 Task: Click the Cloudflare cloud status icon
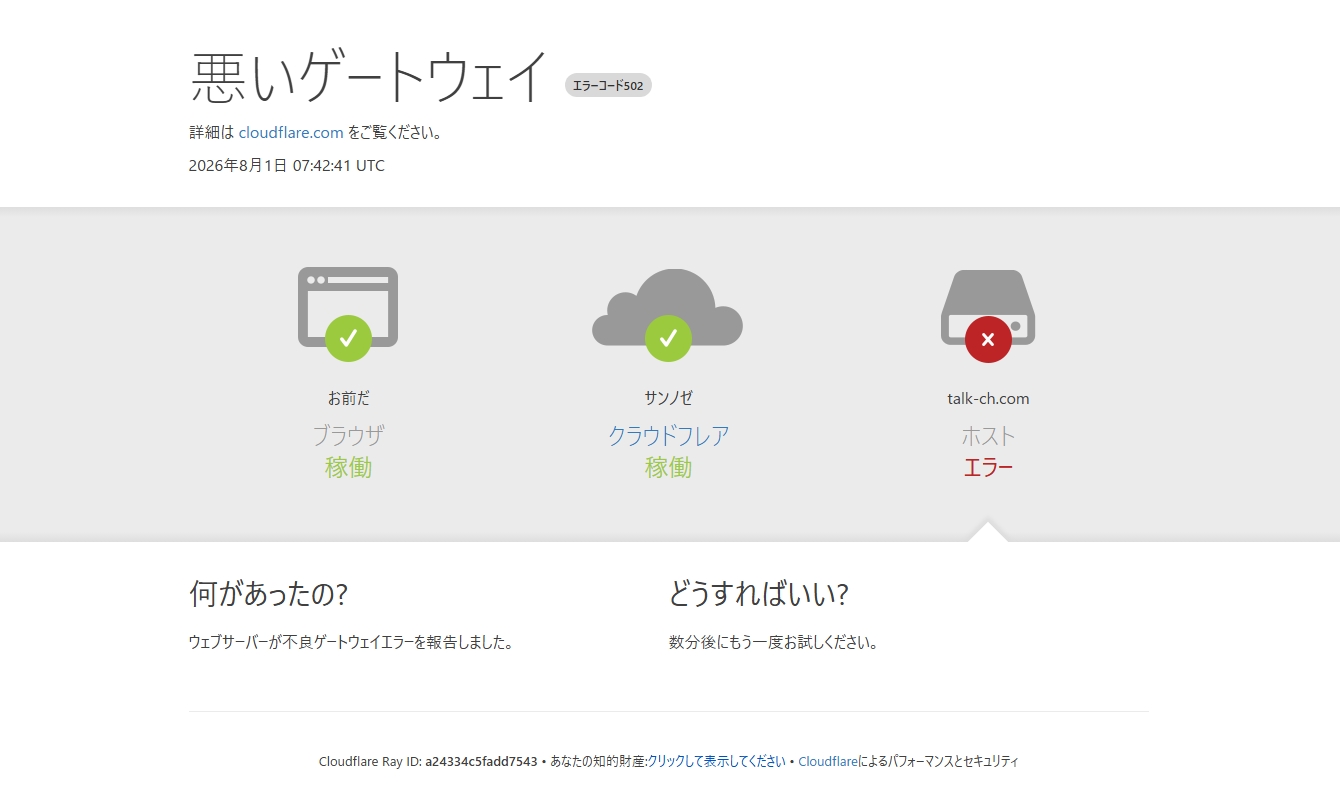pos(667,314)
